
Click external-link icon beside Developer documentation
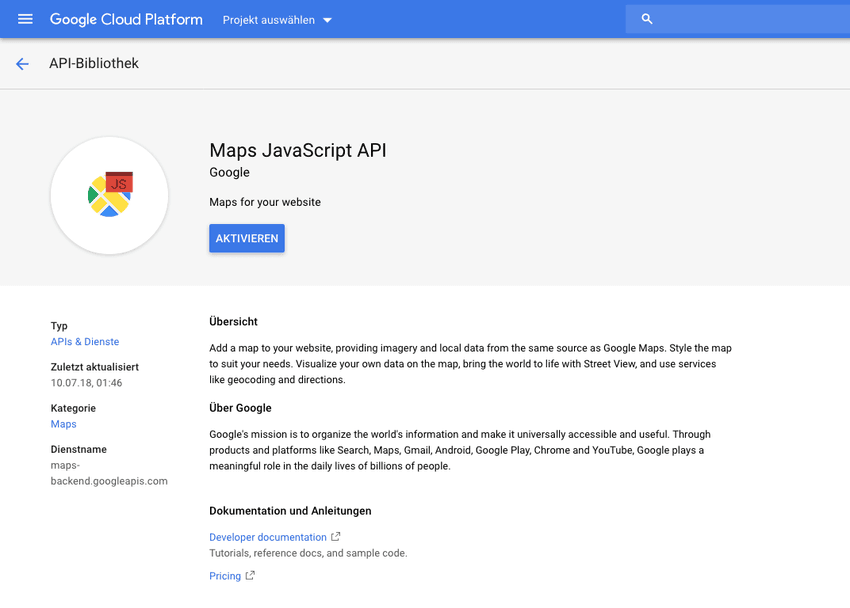pos(336,536)
